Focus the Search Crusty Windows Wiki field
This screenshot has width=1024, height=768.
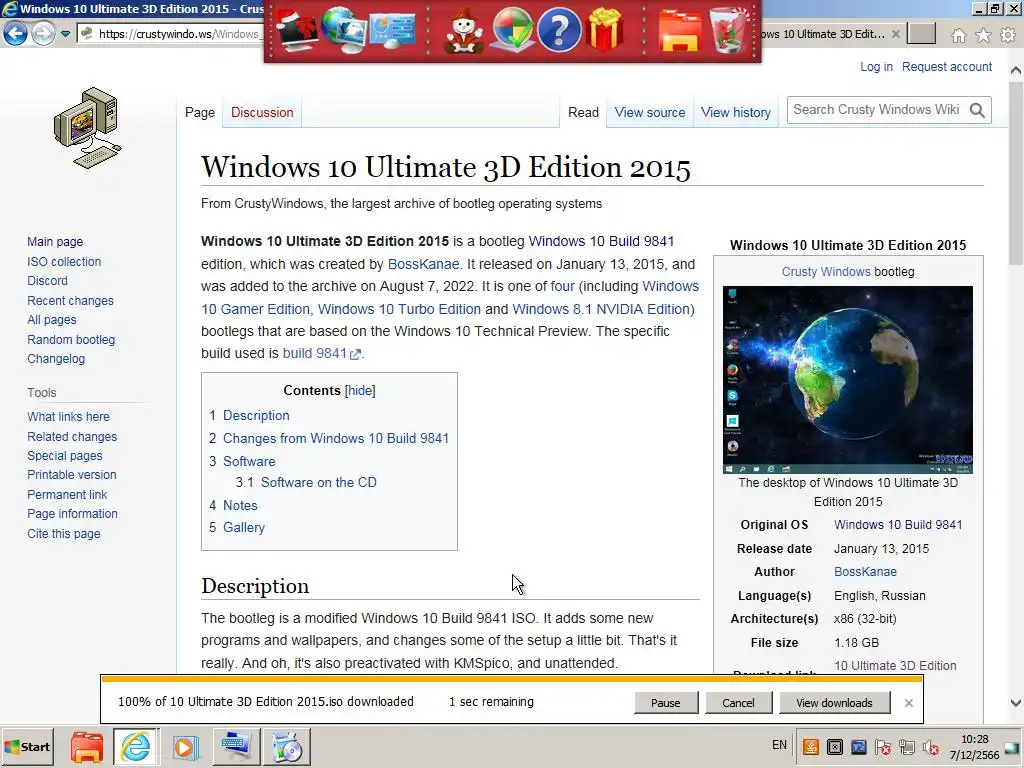876,110
